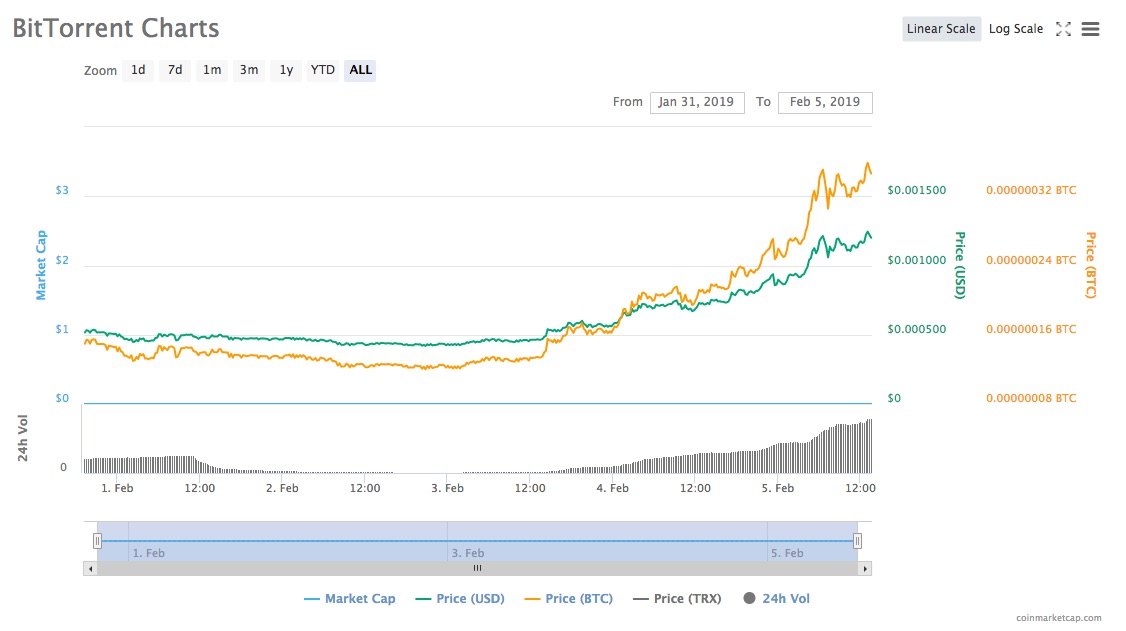Switch to Log Scale
The image size is (1126, 631).
point(1015,29)
